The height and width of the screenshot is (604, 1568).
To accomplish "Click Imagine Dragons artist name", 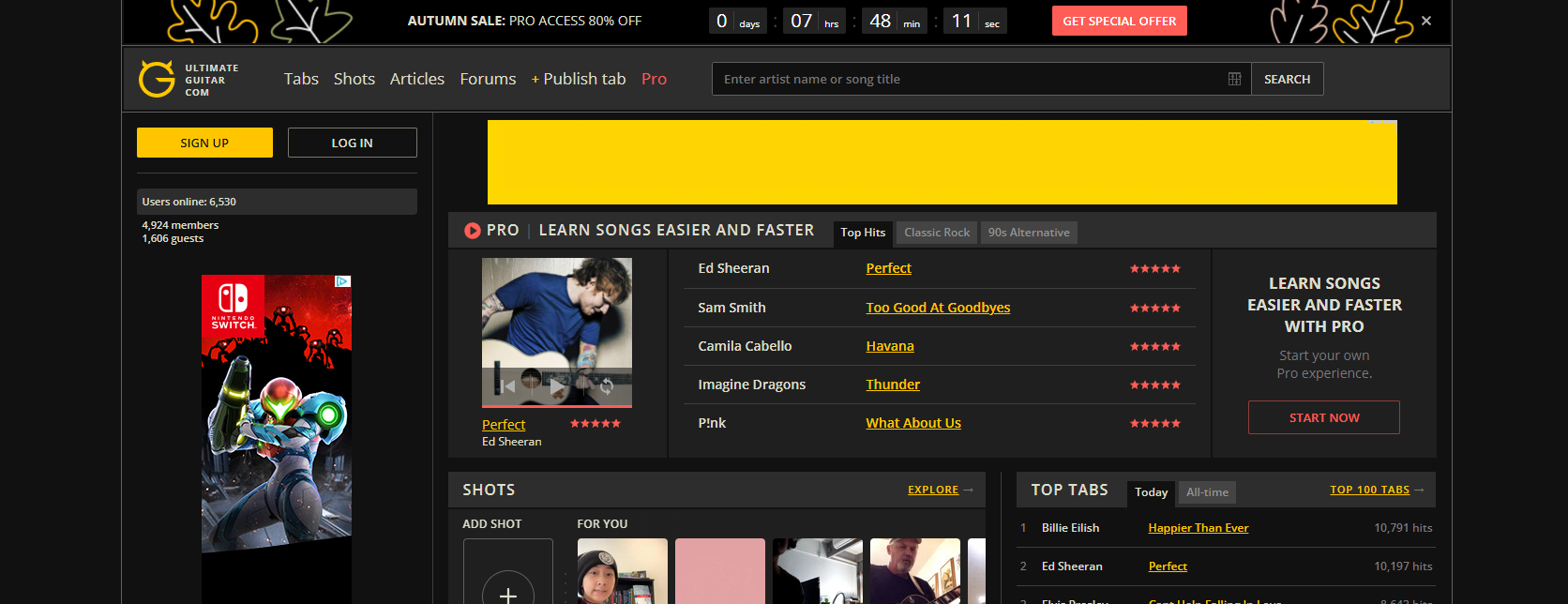I will pyautogui.click(x=751, y=385).
